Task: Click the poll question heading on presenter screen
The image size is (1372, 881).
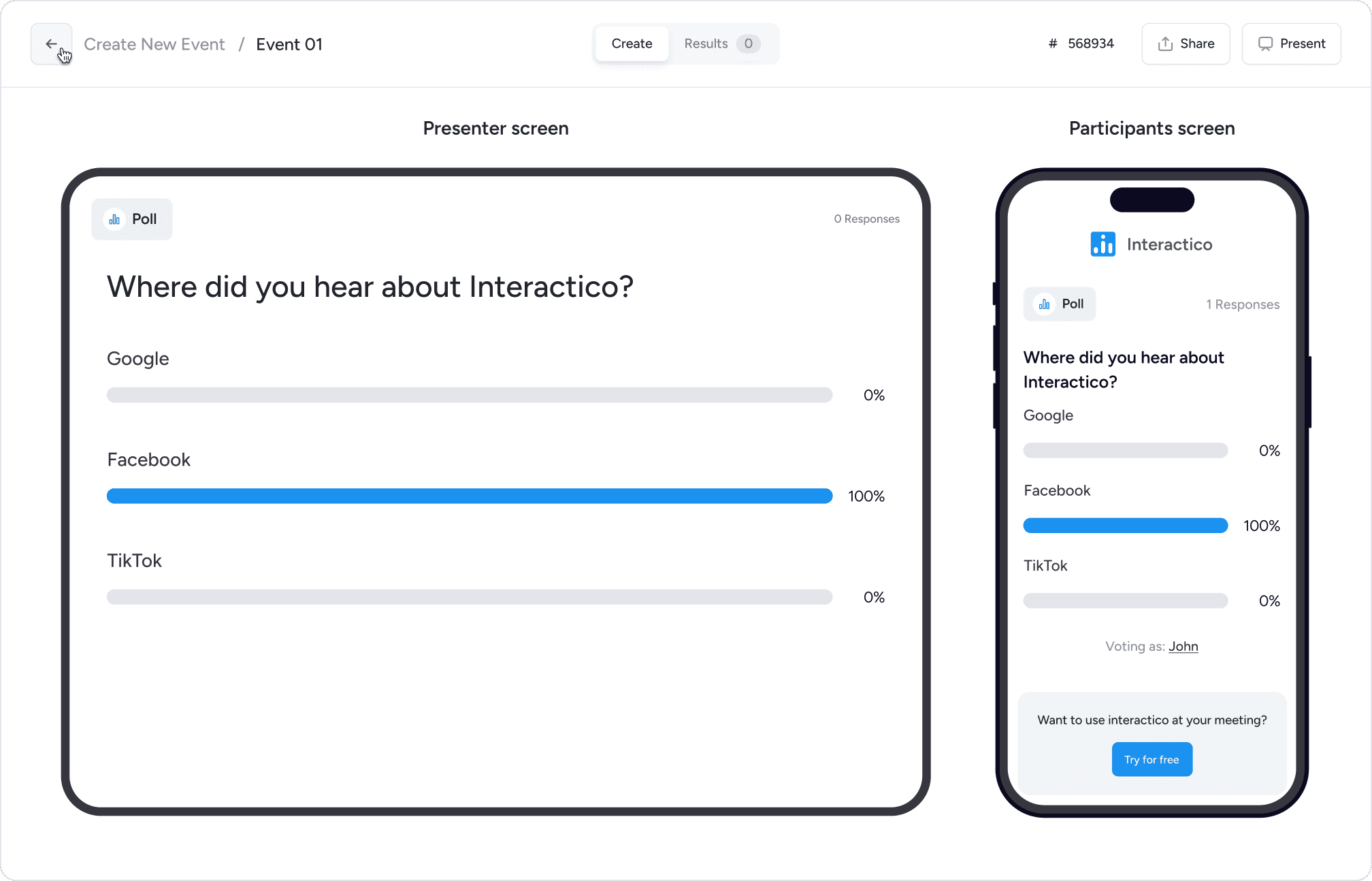Action: click(370, 287)
